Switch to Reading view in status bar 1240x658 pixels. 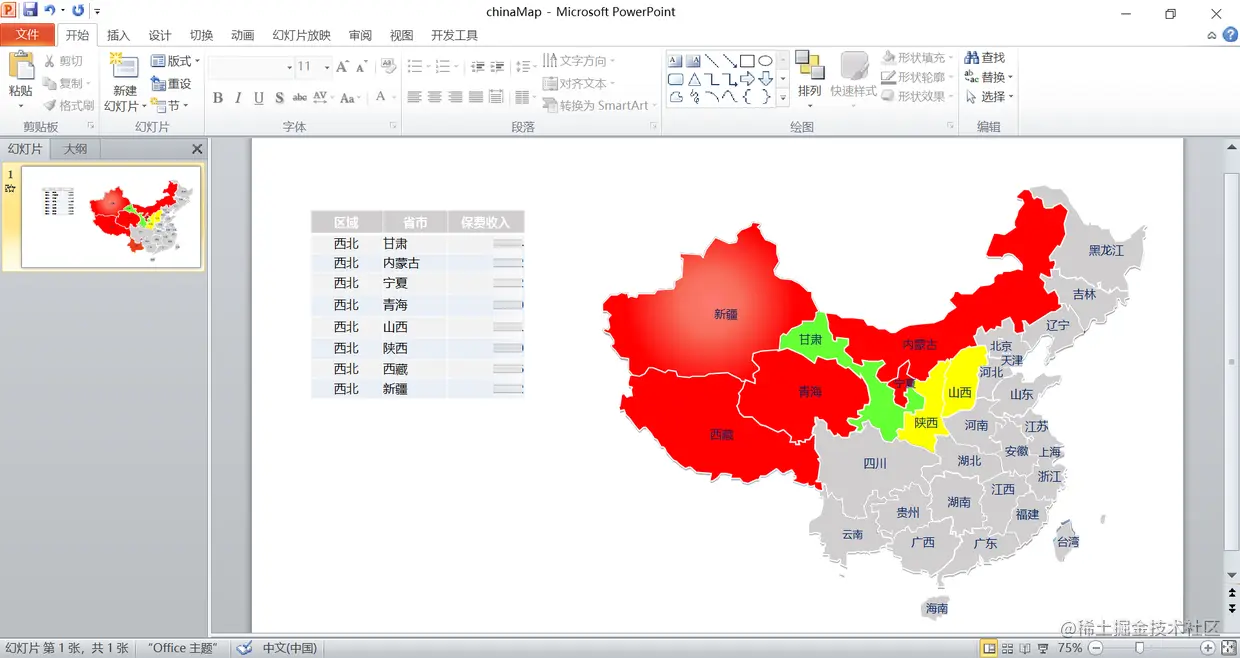click(1025, 648)
